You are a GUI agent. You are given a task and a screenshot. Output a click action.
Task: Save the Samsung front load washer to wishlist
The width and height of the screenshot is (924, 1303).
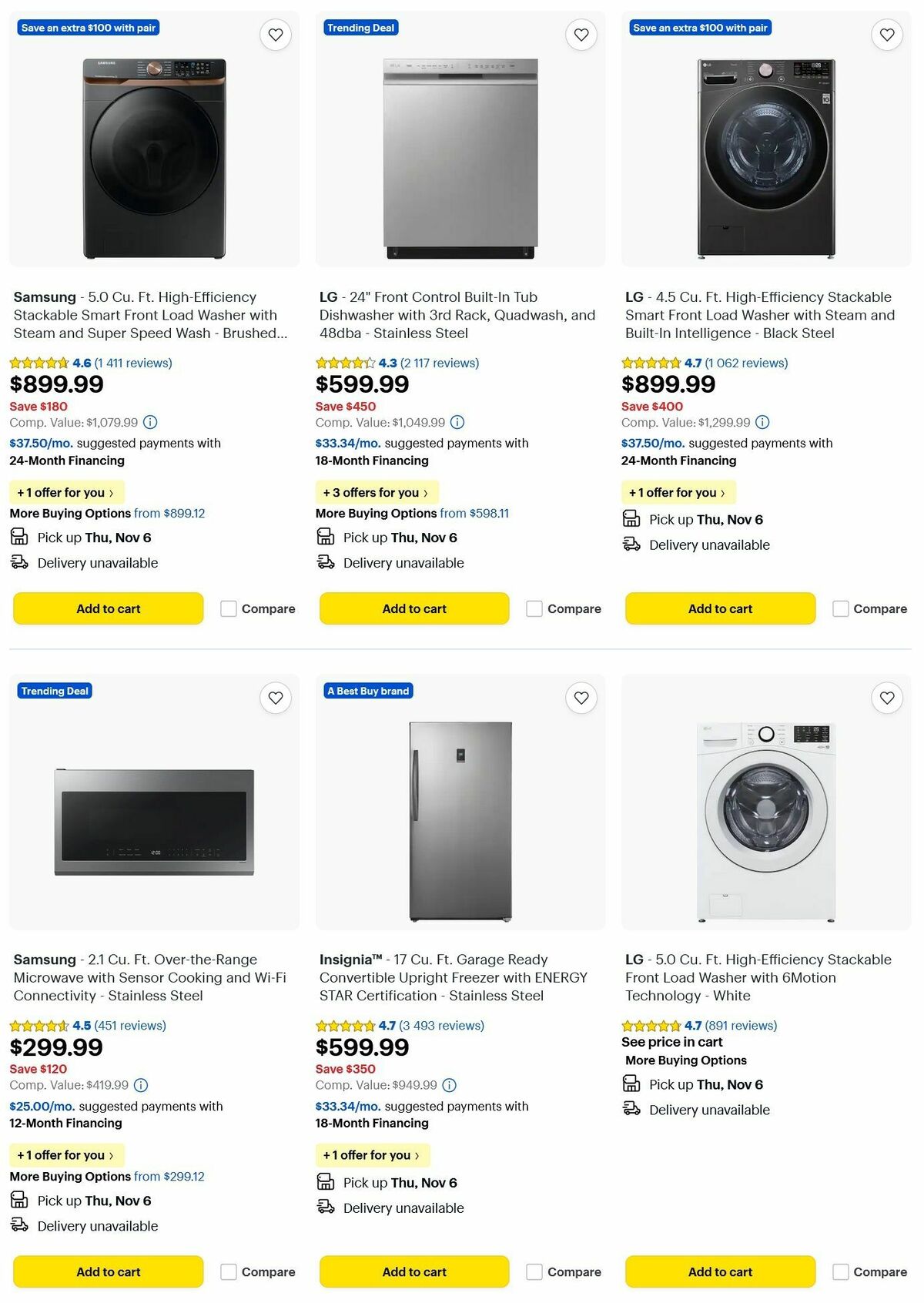click(276, 35)
